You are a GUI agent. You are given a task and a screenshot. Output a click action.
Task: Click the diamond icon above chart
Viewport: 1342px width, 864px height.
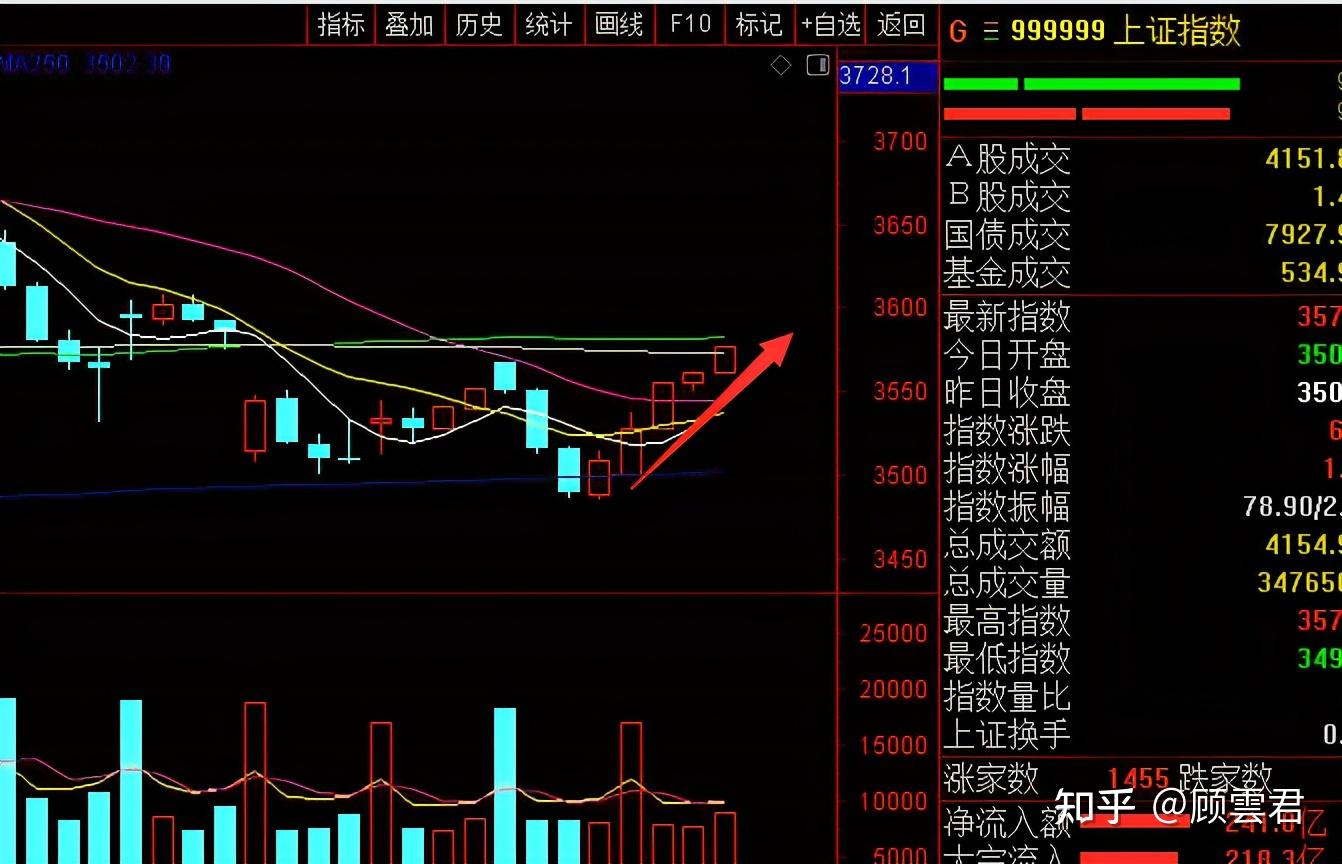tap(781, 65)
